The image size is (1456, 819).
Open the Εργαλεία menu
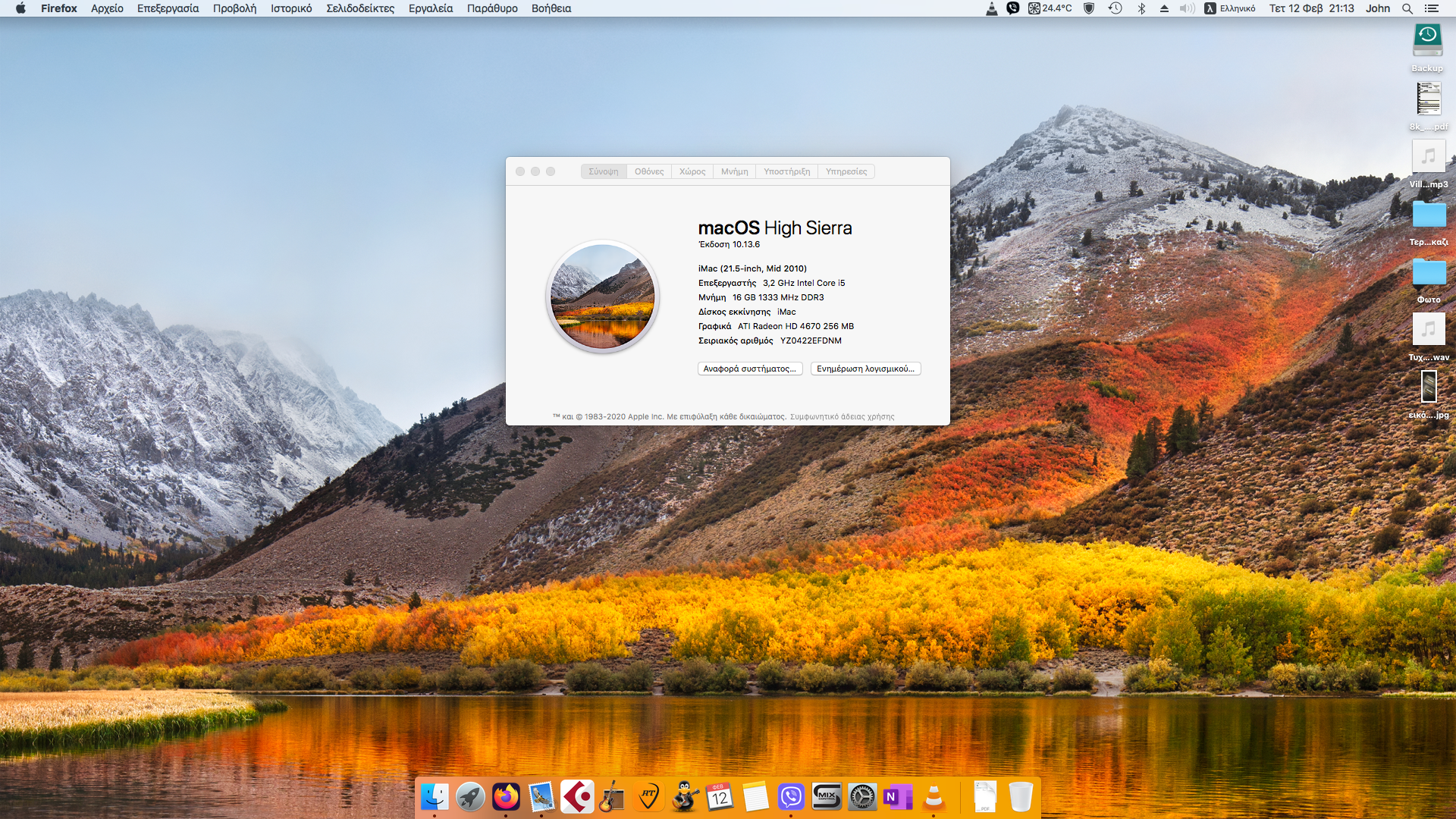pyautogui.click(x=431, y=8)
